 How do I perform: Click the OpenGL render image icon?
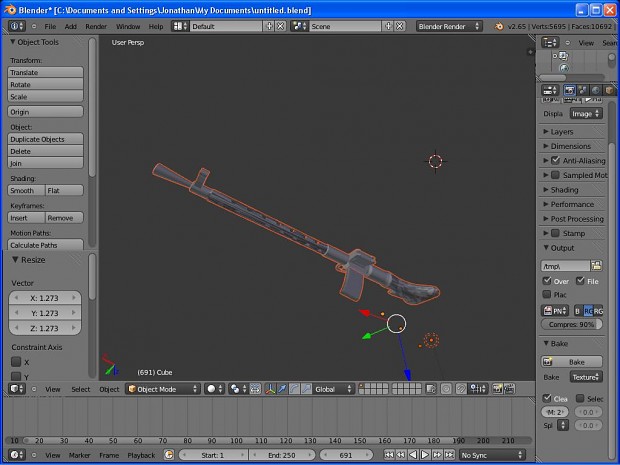point(497,389)
